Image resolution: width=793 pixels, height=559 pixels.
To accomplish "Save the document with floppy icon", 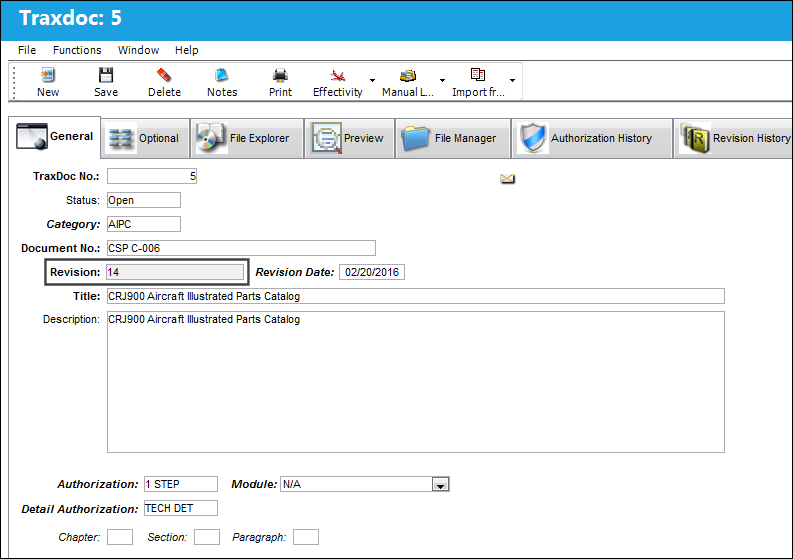I will coord(106,75).
